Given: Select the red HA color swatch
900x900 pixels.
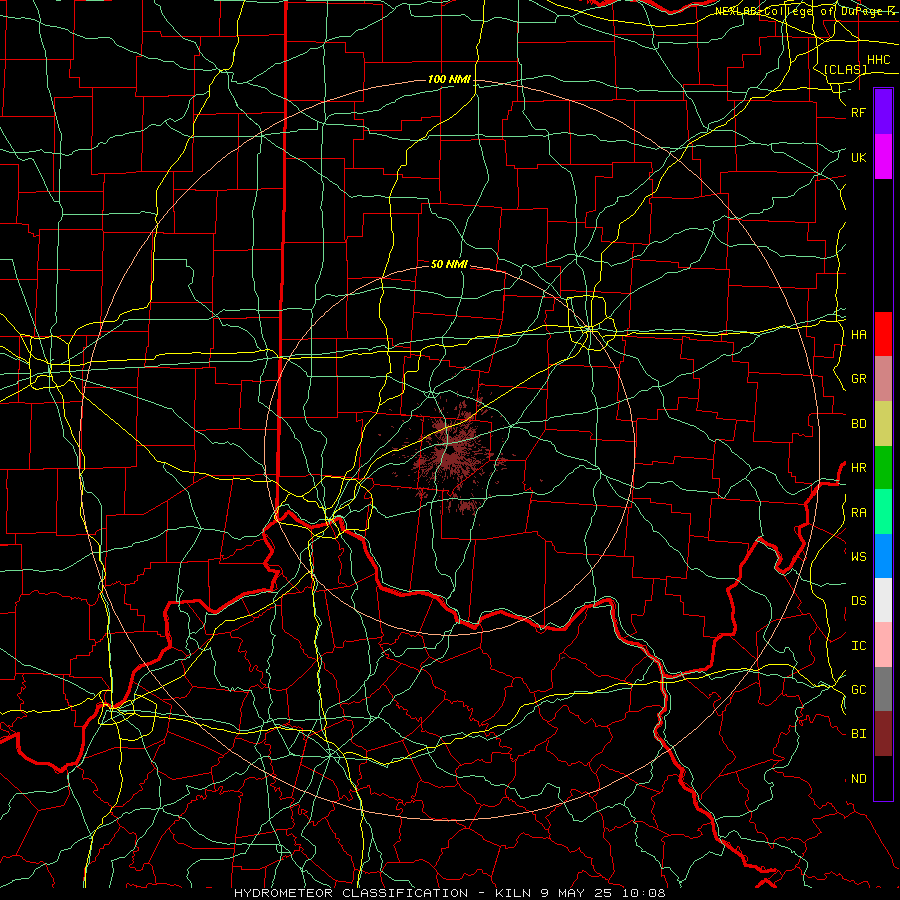Looking at the screenshot, I should [883, 334].
